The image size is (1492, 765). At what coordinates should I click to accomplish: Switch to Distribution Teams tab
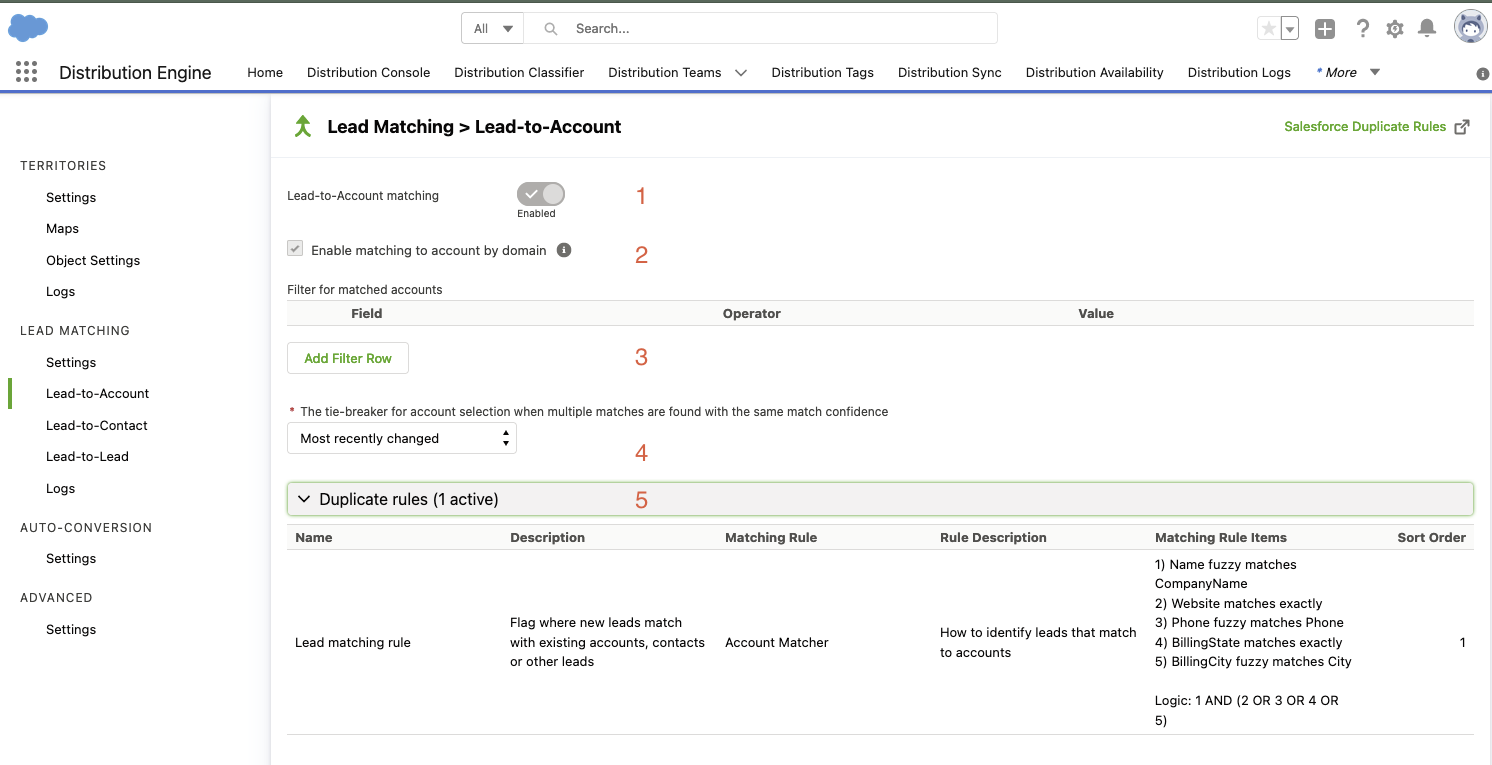(x=665, y=72)
